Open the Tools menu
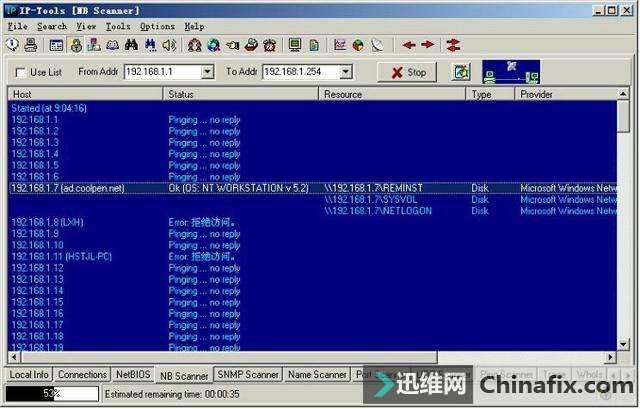This screenshot has width=640, height=409. [x=118, y=26]
